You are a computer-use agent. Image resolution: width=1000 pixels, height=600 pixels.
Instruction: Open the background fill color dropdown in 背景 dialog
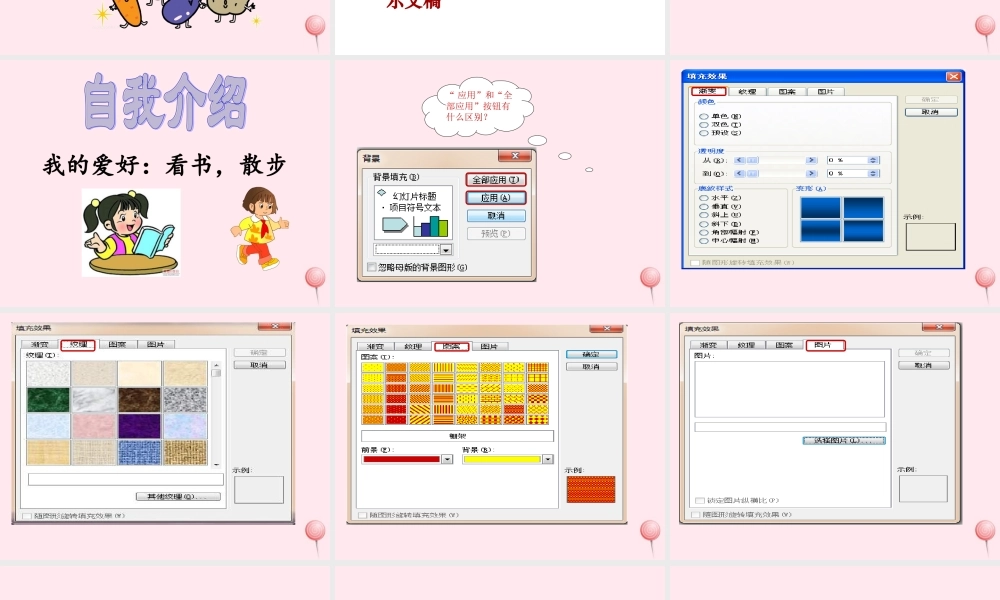pos(446,249)
